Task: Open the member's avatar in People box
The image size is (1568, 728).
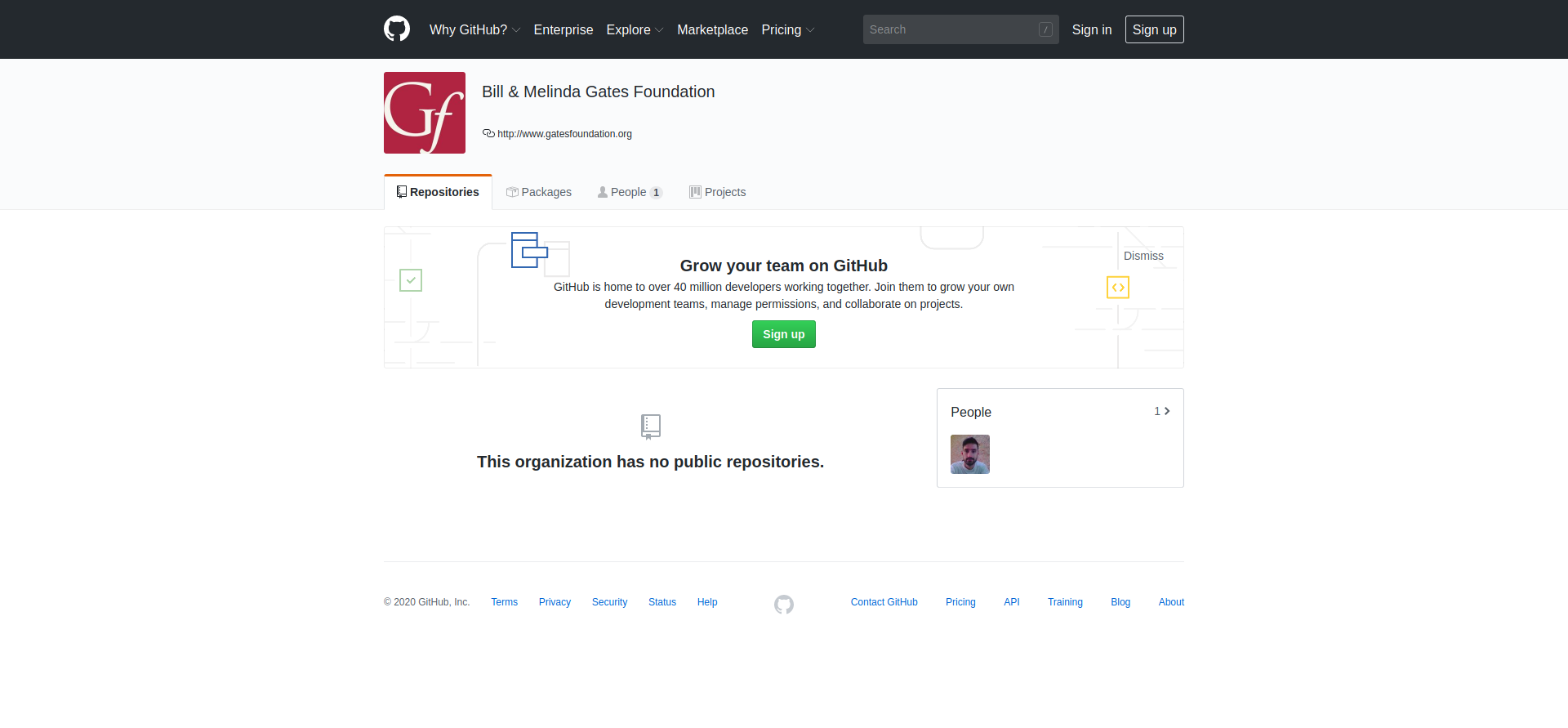Action: point(969,454)
